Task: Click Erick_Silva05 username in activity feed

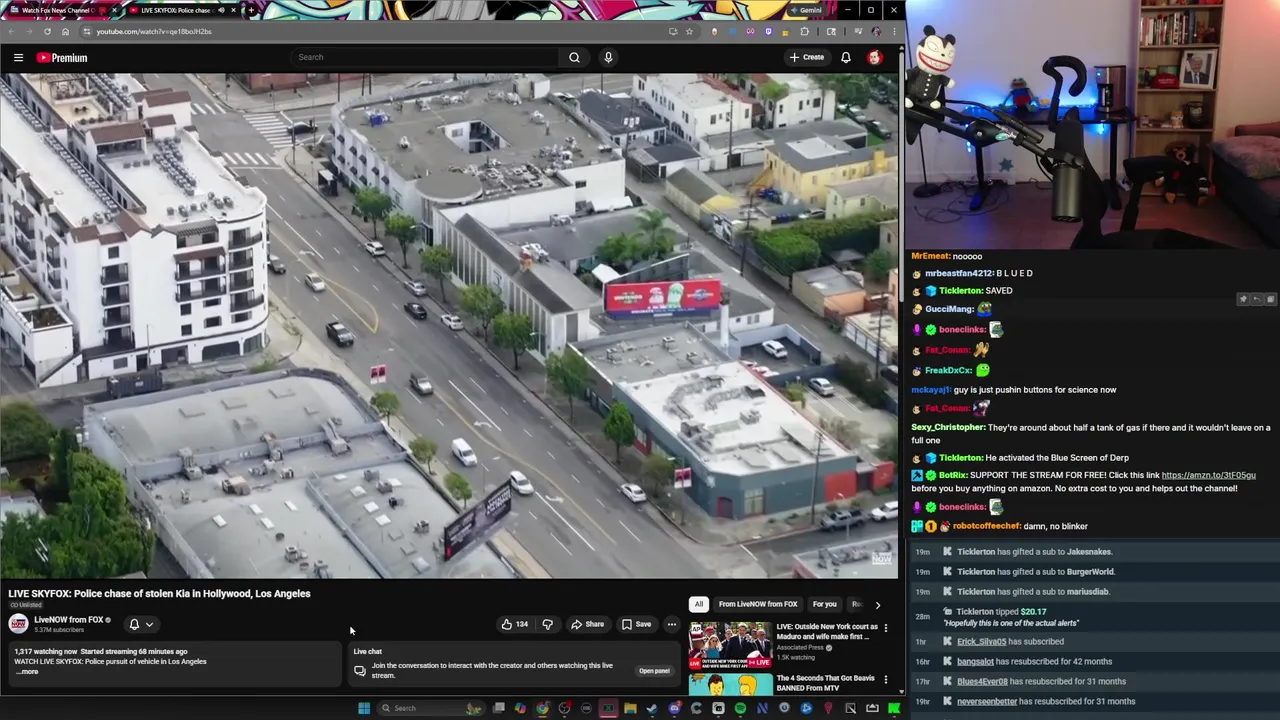Action: click(981, 642)
